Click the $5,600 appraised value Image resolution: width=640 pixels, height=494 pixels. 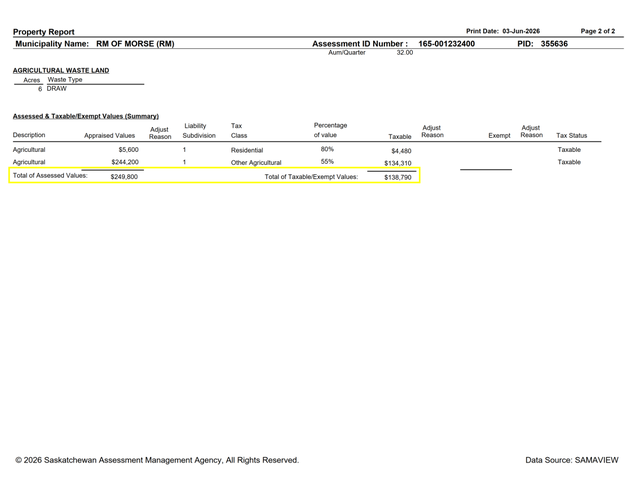(x=129, y=150)
